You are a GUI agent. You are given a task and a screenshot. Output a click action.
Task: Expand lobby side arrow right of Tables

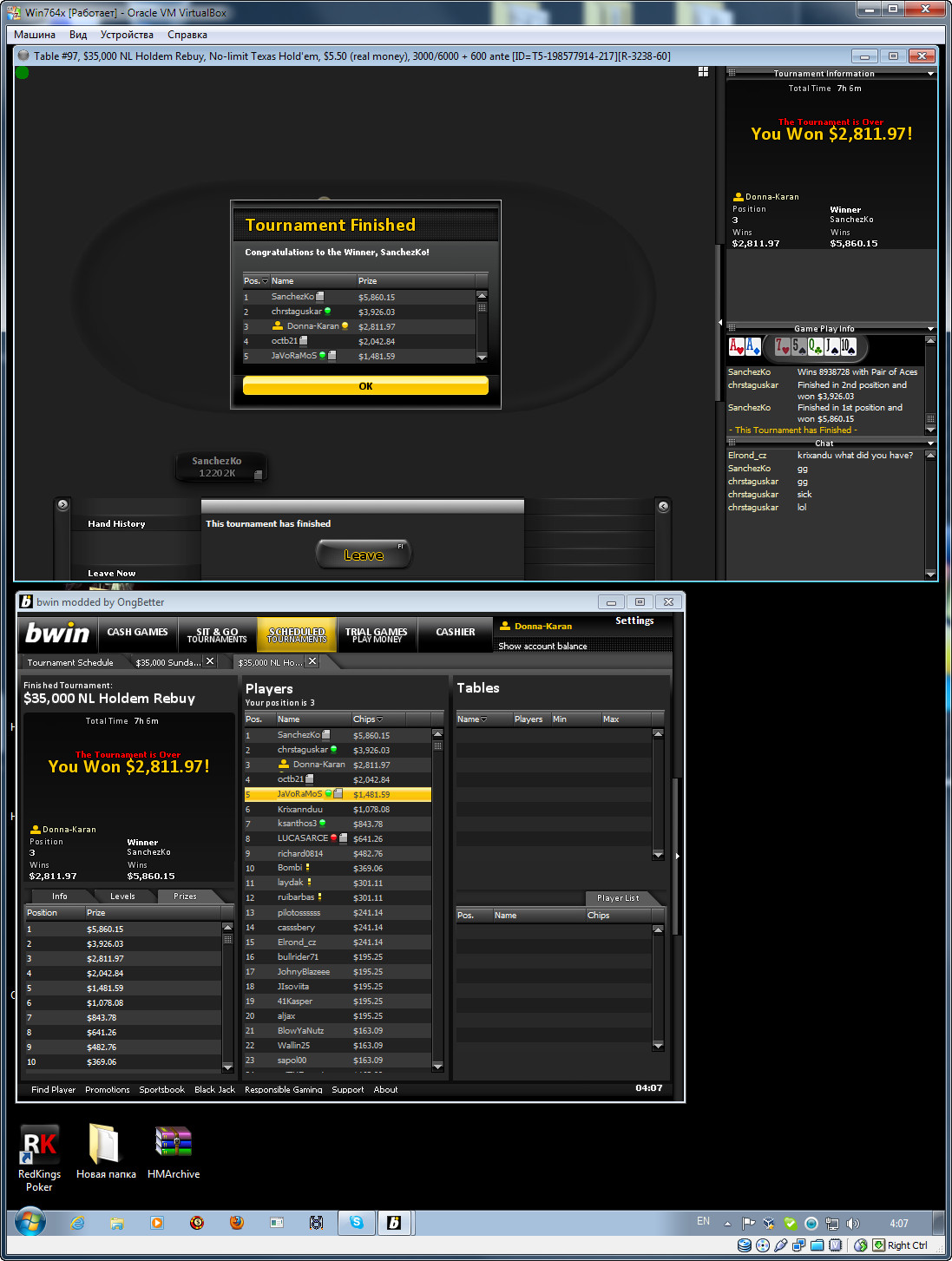(x=677, y=856)
